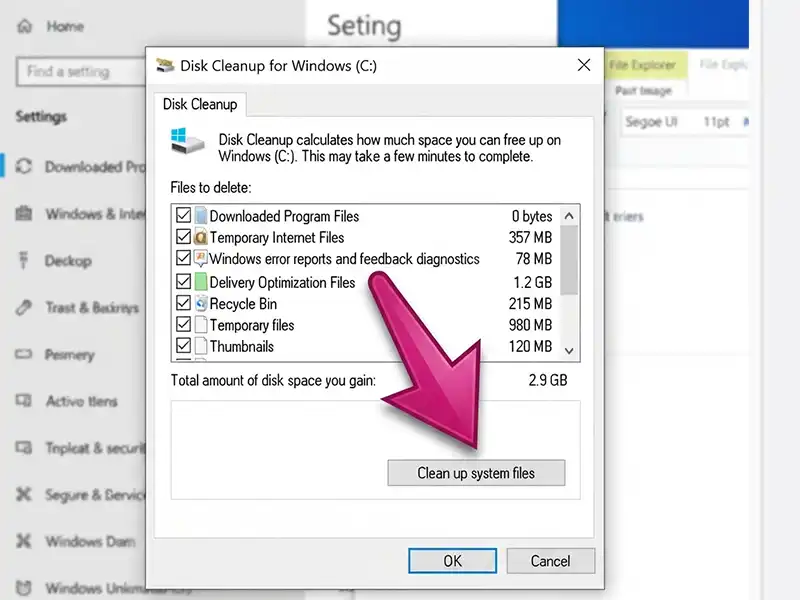Click the Home icon in Settings sidebar

(x=24, y=26)
